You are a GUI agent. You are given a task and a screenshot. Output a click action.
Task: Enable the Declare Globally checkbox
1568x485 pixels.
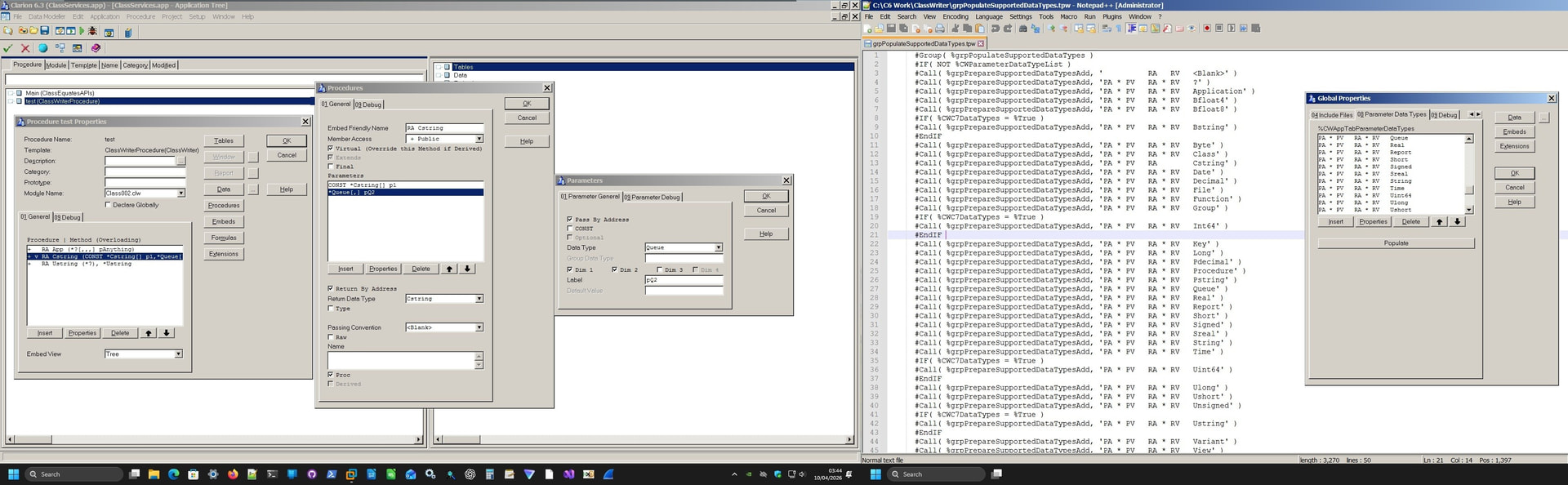[x=108, y=205]
